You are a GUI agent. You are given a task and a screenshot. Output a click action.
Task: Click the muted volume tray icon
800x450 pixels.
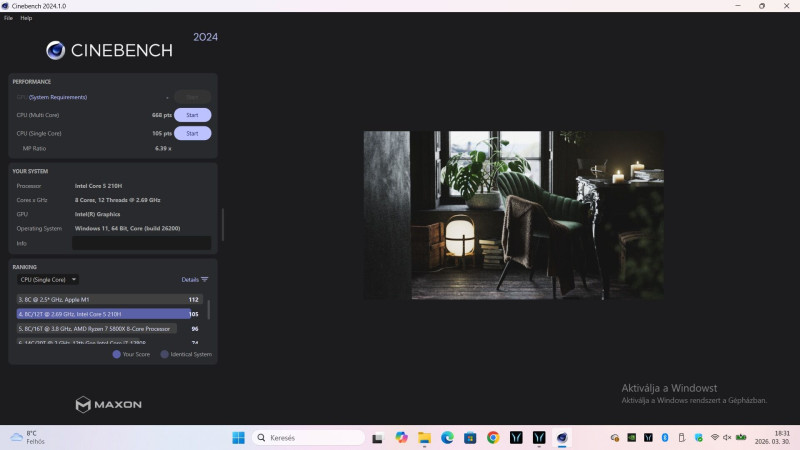pos(727,437)
